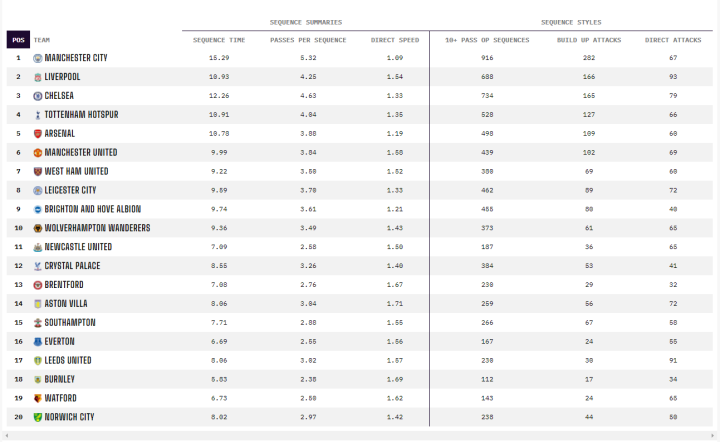Click the Crystal Palace crest icon
The height and width of the screenshot is (442, 720).
tap(38, 266)
